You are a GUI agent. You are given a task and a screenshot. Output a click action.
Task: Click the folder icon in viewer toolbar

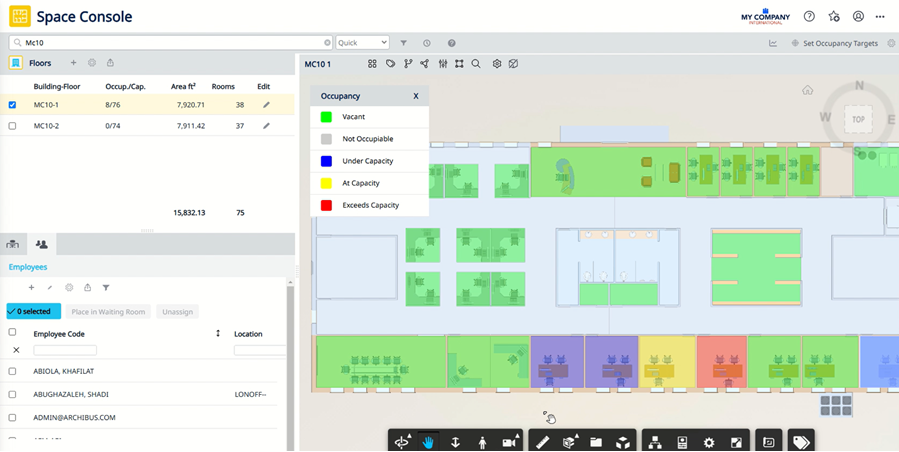point(596,442)
